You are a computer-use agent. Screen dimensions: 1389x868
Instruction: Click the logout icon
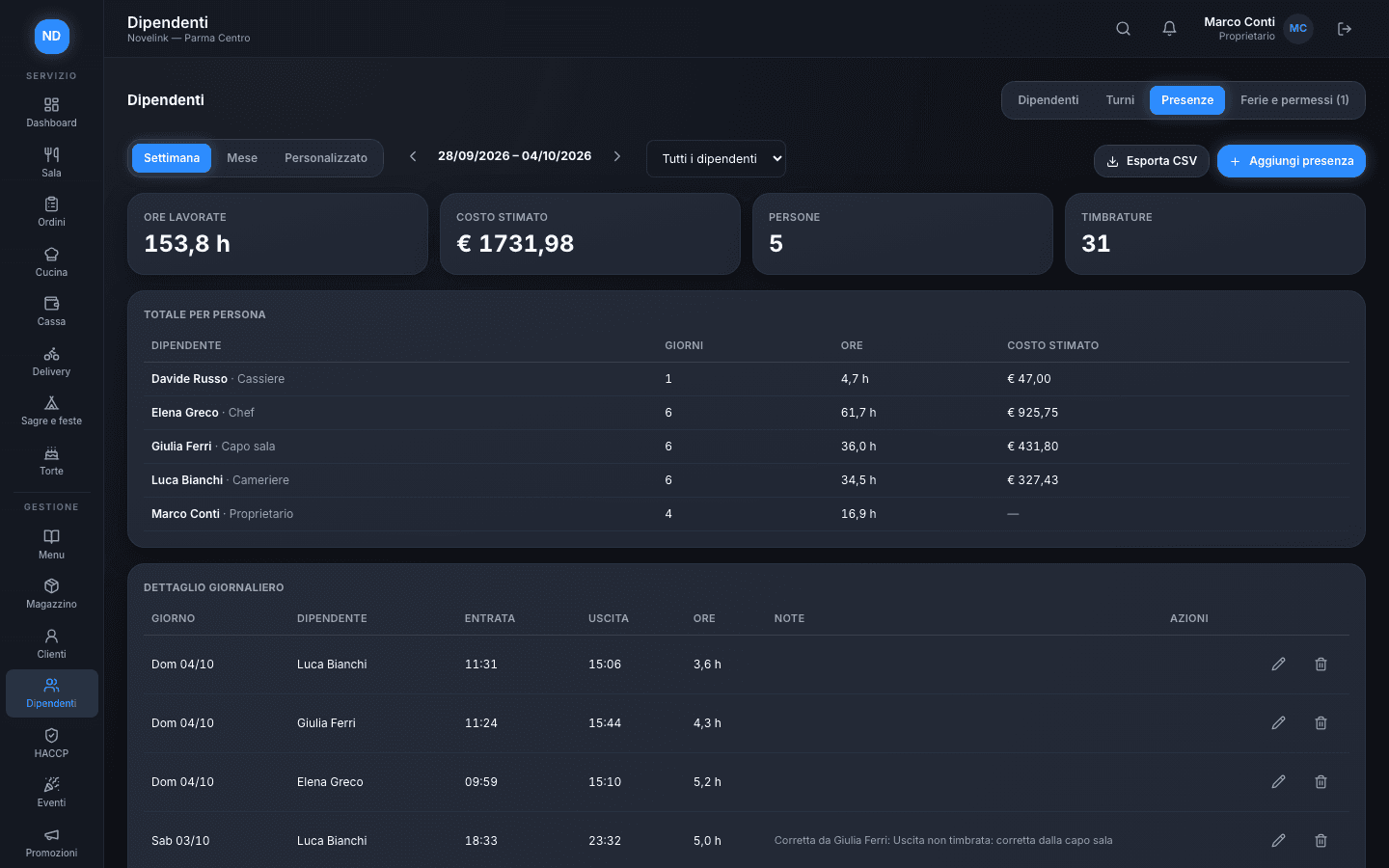pyautogui.click(x=1345, y=29)
